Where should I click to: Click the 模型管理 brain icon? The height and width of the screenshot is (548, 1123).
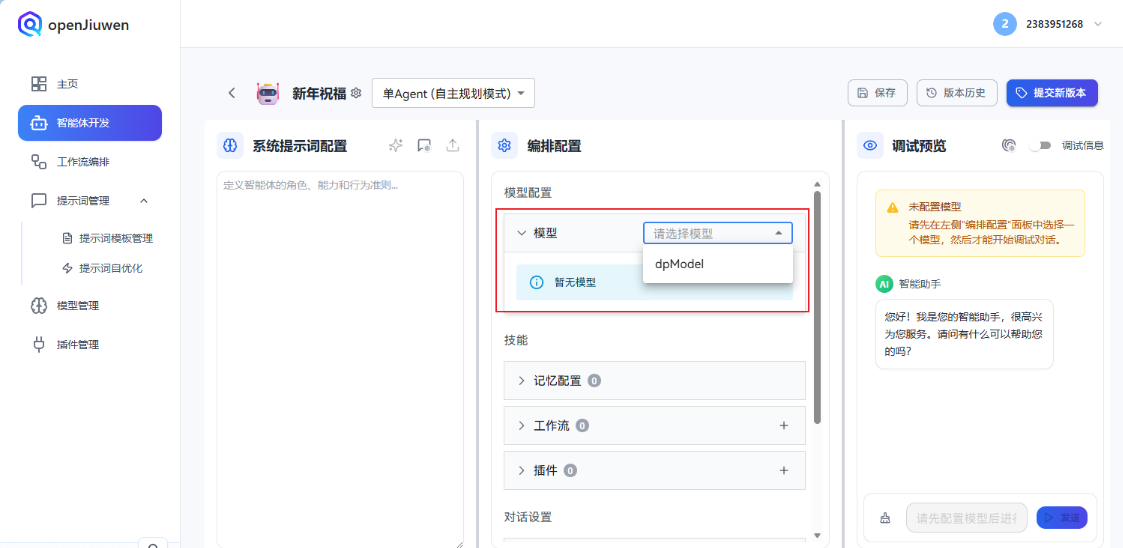[x=39, y=306]
